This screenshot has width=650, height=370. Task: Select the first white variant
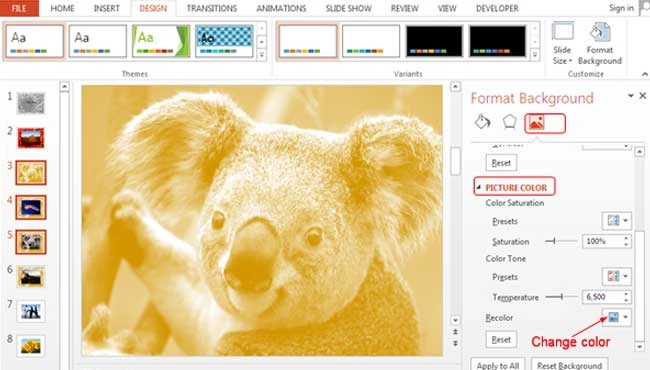[308, 41]
